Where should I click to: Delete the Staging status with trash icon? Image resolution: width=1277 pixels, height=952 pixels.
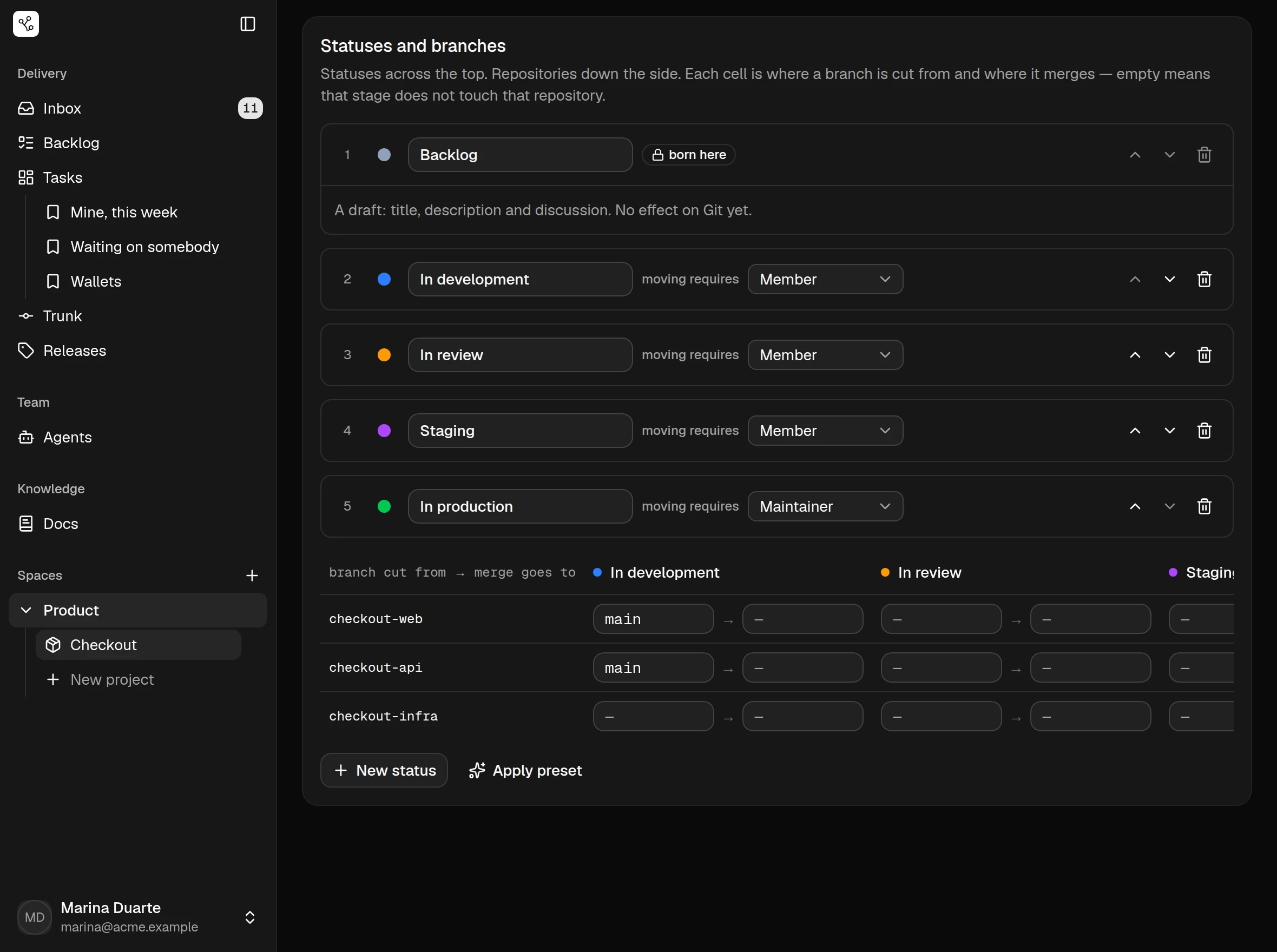click(1204, 431)
